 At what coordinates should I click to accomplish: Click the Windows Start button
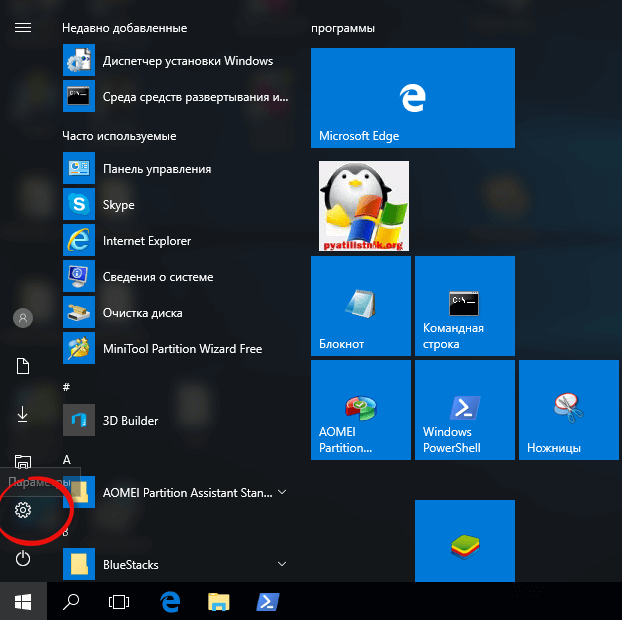[23, 602]
